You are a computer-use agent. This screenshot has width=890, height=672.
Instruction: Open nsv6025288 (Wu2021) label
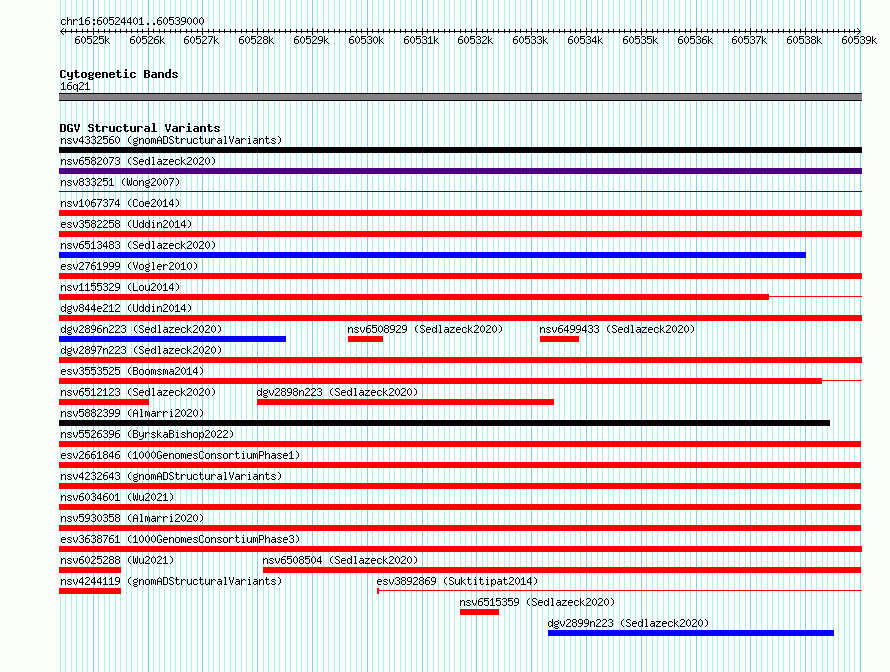(117, 560)
